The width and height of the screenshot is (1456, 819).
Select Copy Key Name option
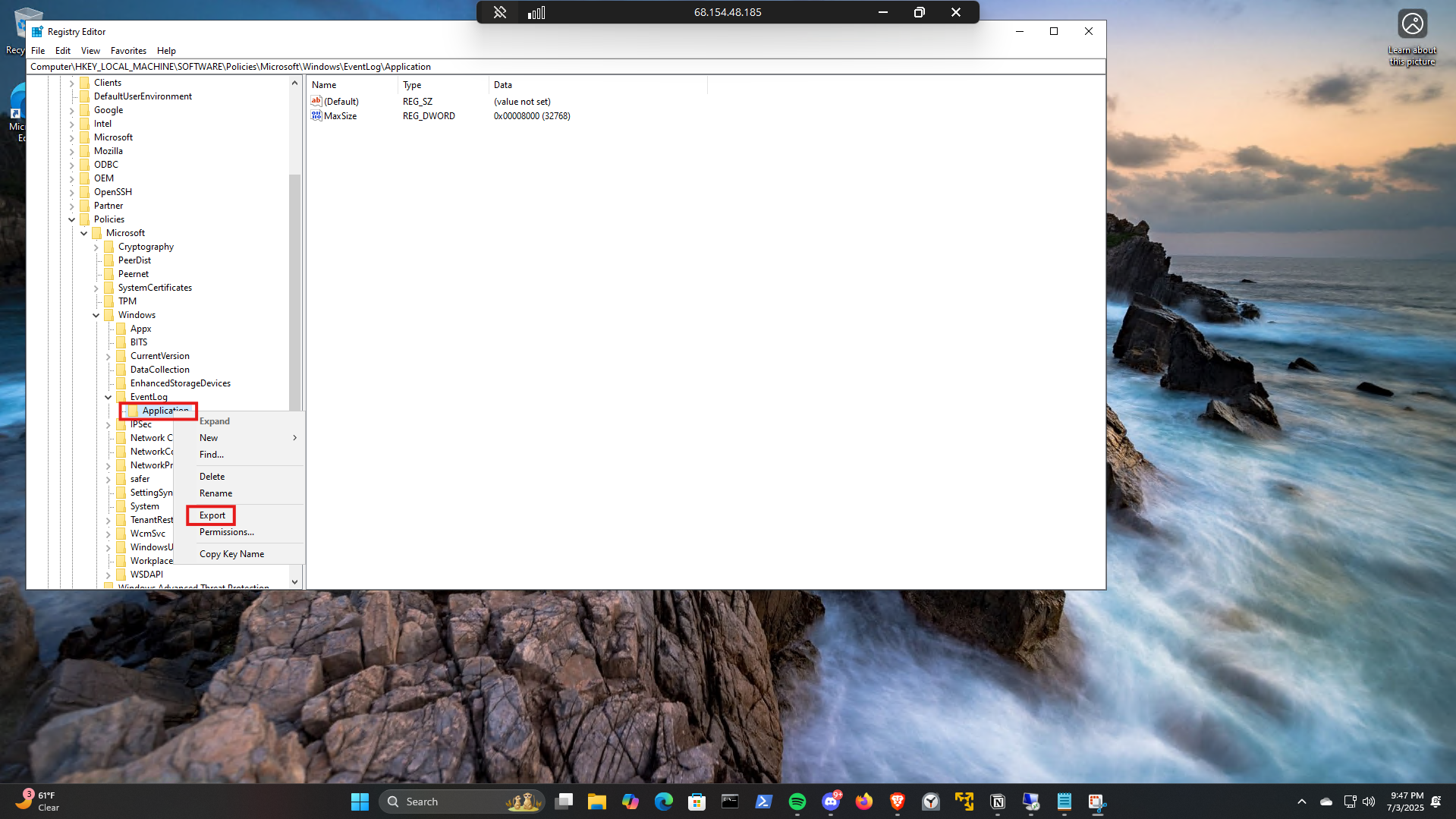click(x=231, y=554)
